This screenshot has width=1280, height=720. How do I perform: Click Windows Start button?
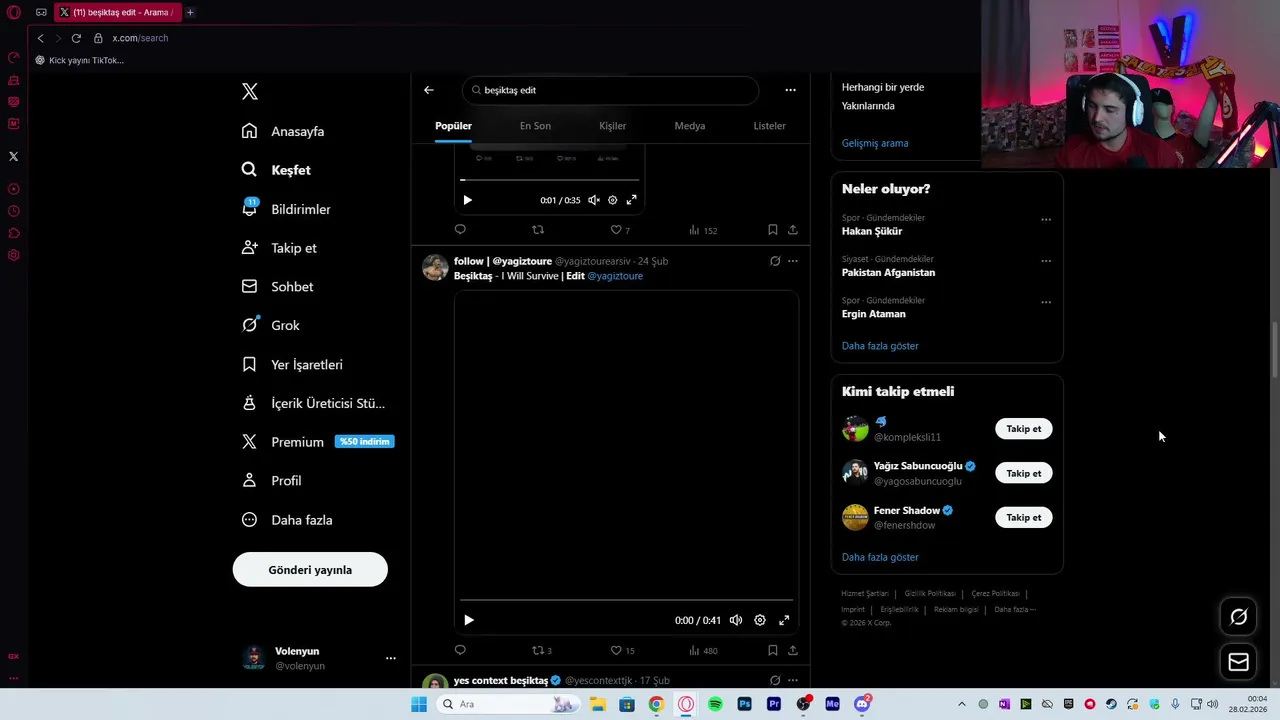419,704
